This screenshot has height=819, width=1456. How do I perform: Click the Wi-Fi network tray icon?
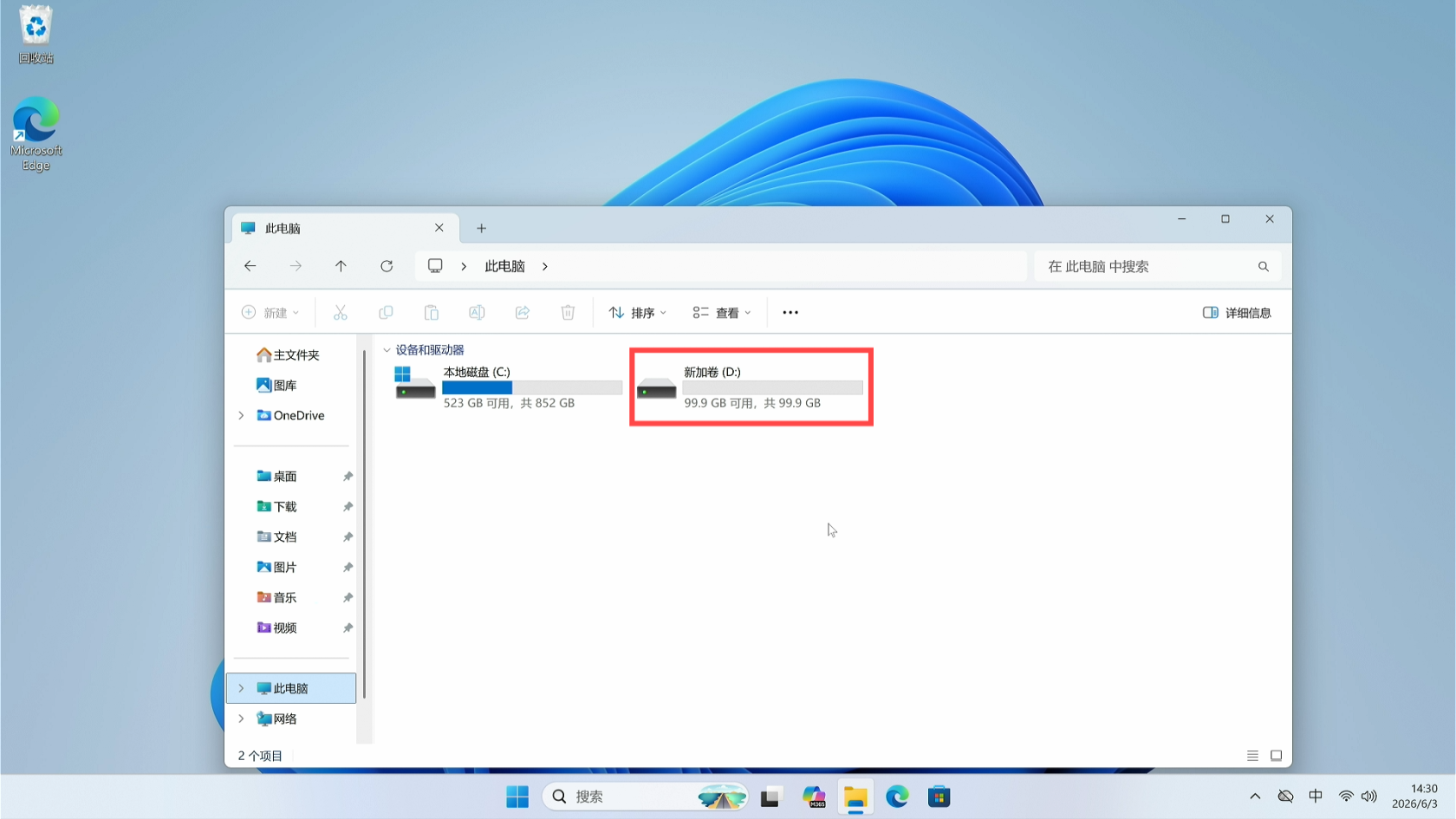tap(1346, 796)
